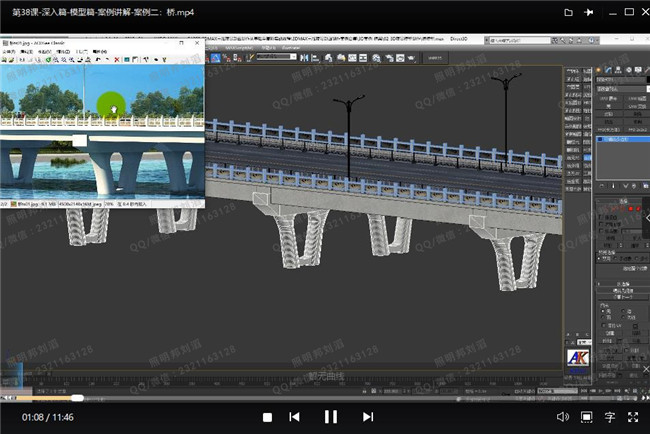
Task: Toggle Angle Snap in 3ds Max toolbar
Action: coord(216,58)
